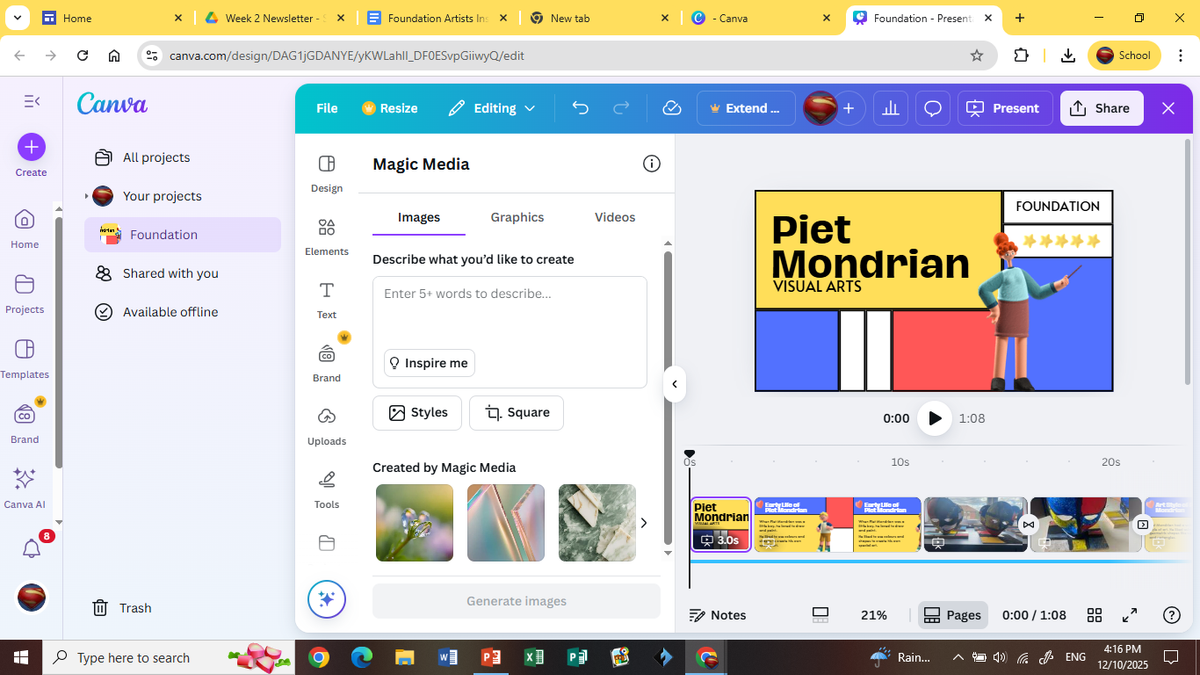This screenshot has height=675, width=1200.
Task: Open the analytics bar chart icon
Action: pos(889,108)
